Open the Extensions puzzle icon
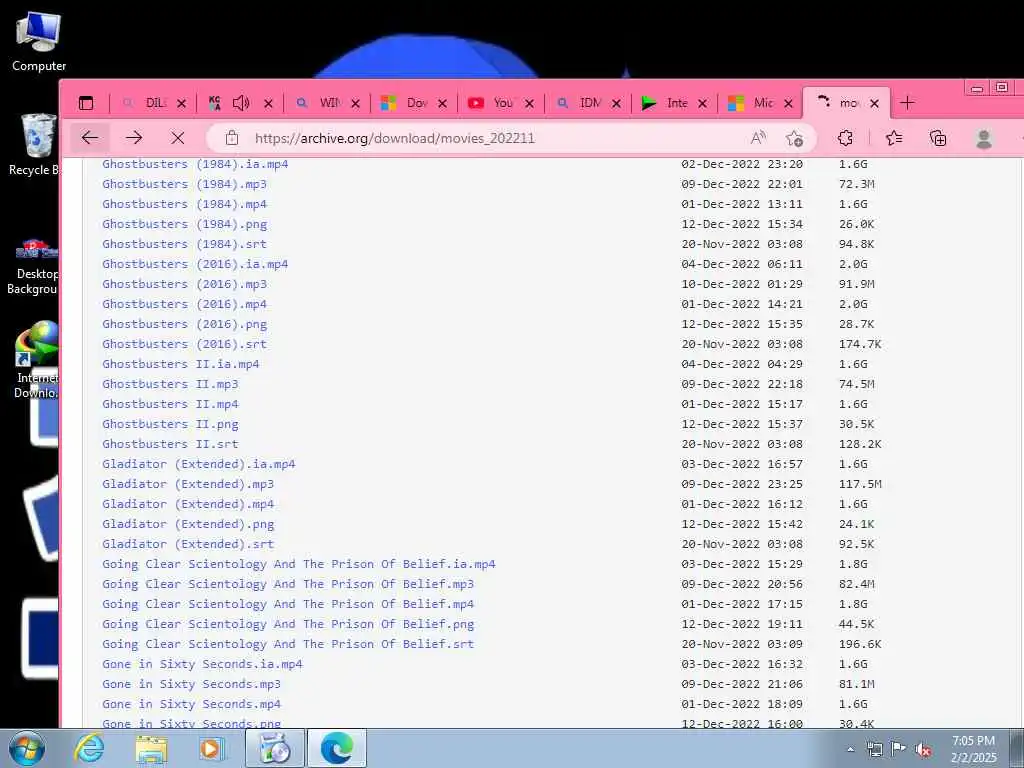Screen dimensions: 1024x768 pos(845,138)
